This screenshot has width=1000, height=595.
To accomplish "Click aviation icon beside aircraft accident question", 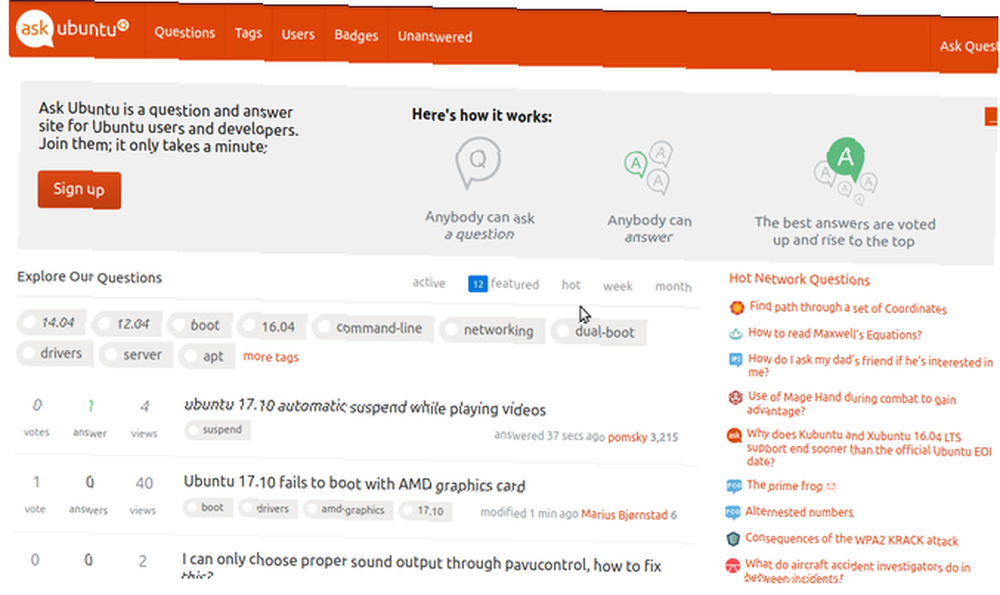I will pos(733,566).
